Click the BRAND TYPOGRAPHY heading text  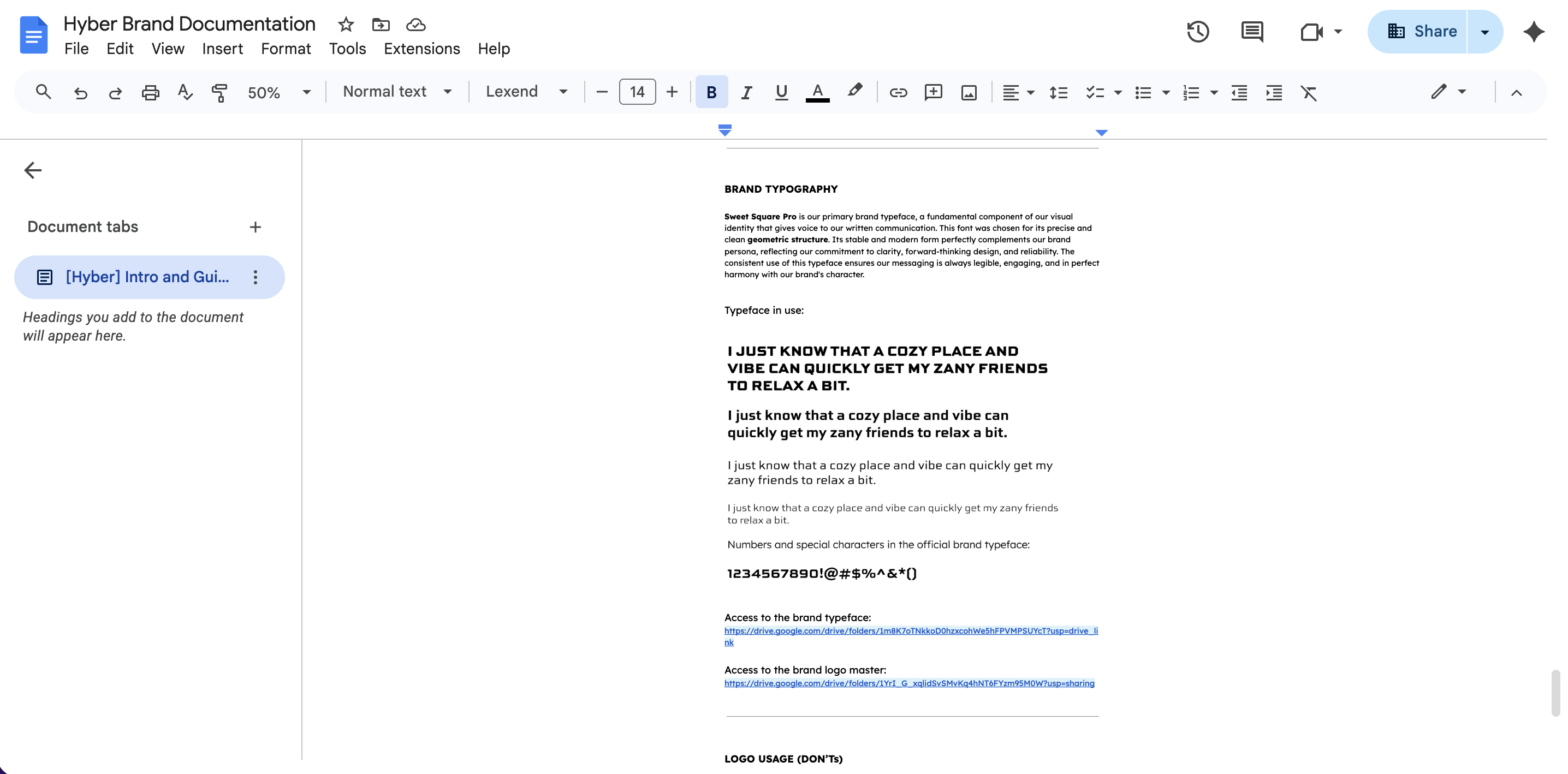[781, 189]
